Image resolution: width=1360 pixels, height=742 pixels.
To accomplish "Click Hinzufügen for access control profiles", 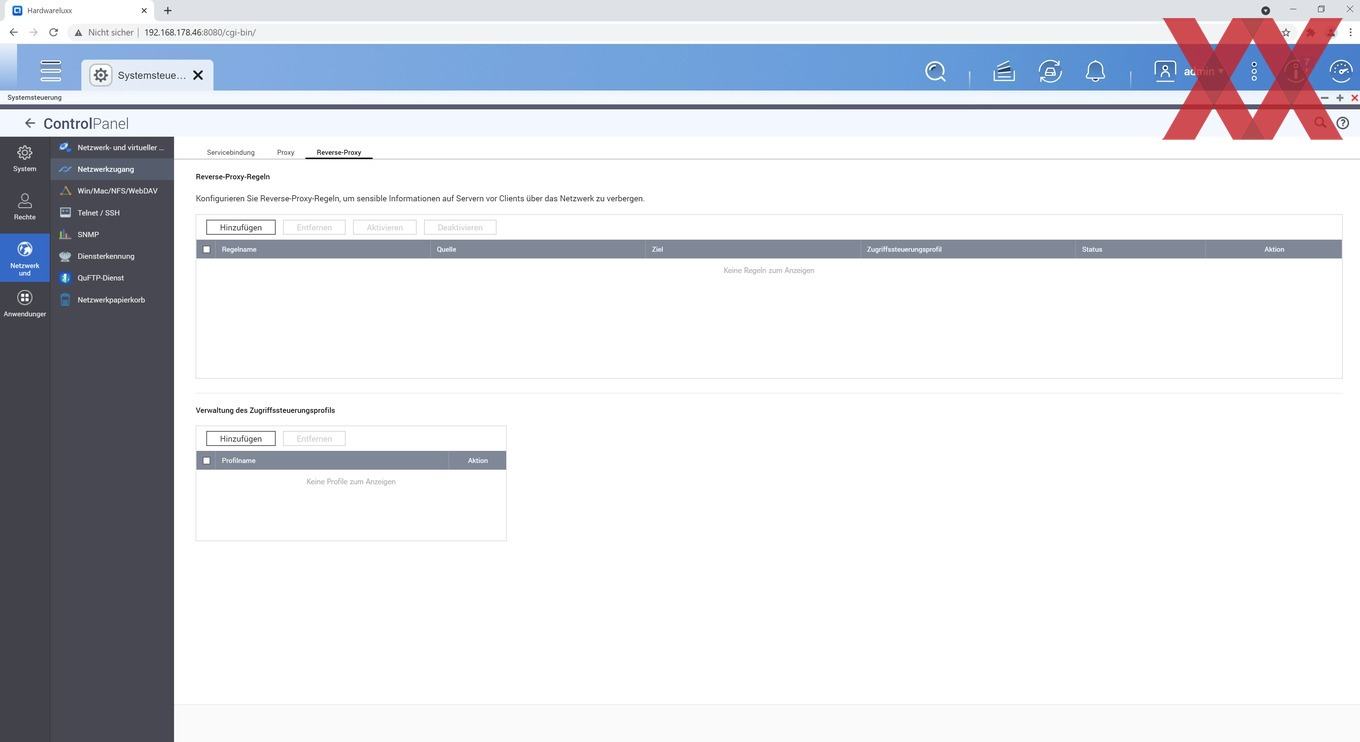I will point(241,438).
